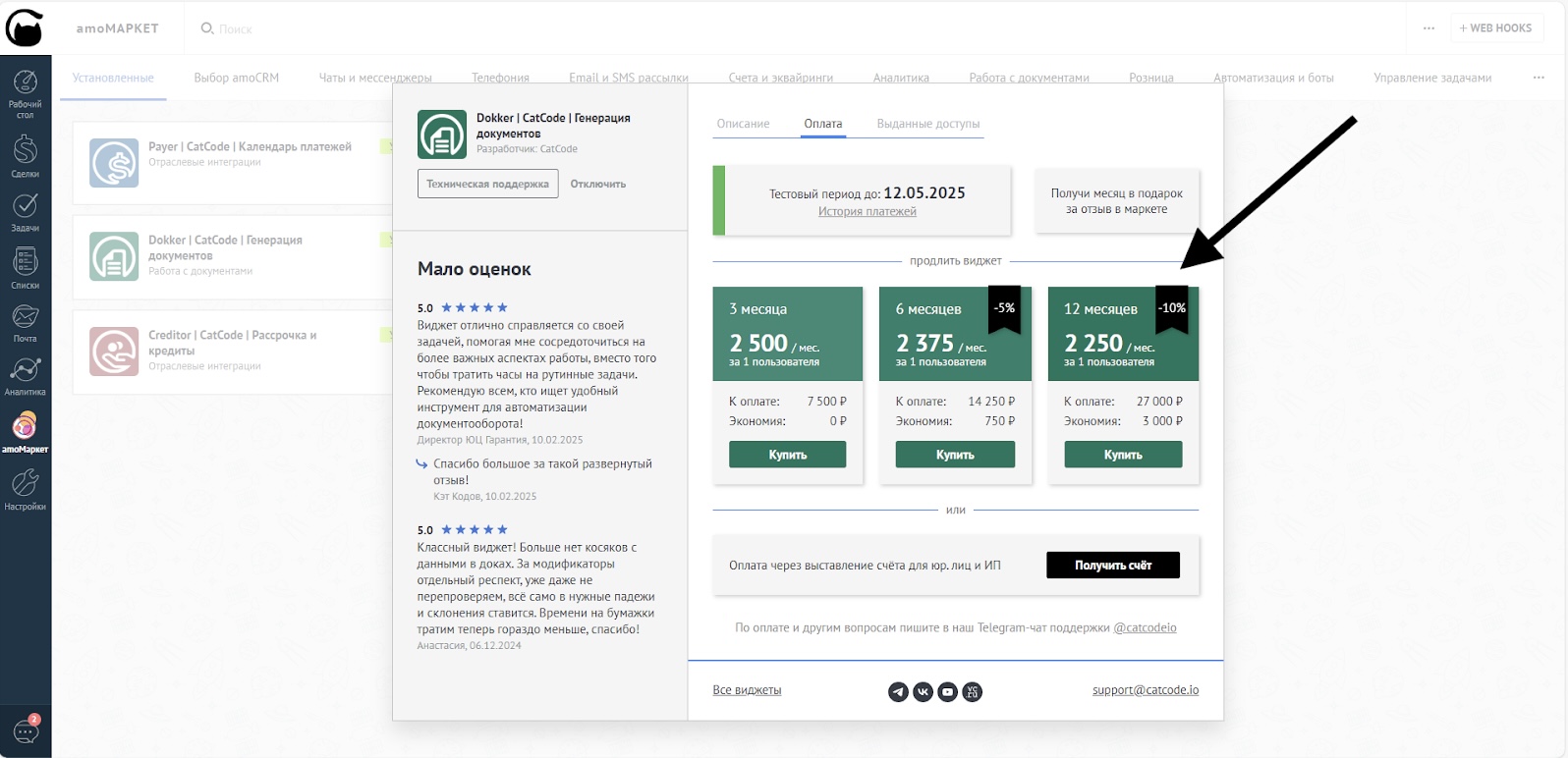
Task: Focus the Поиск search field
Action: click(x=235, y=28)
